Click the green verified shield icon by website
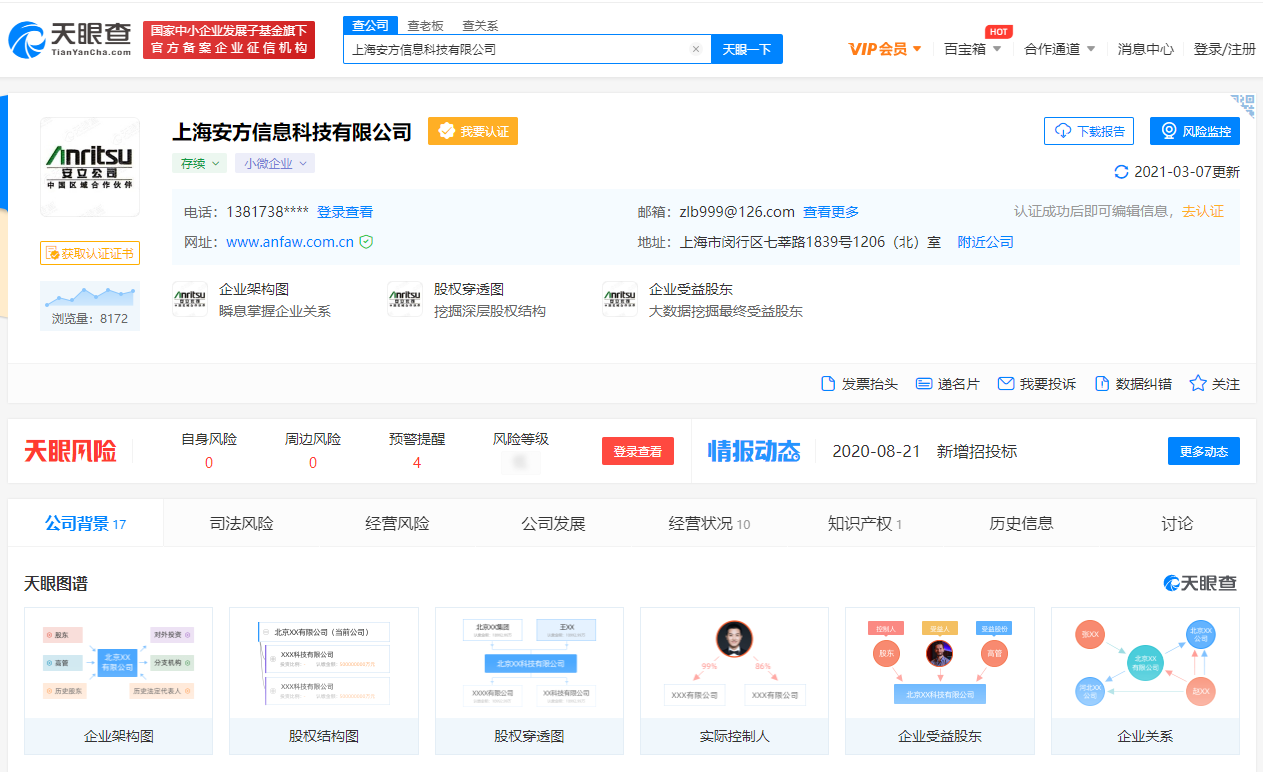The height and width of the screenshot is (772, 1263). 366,242
